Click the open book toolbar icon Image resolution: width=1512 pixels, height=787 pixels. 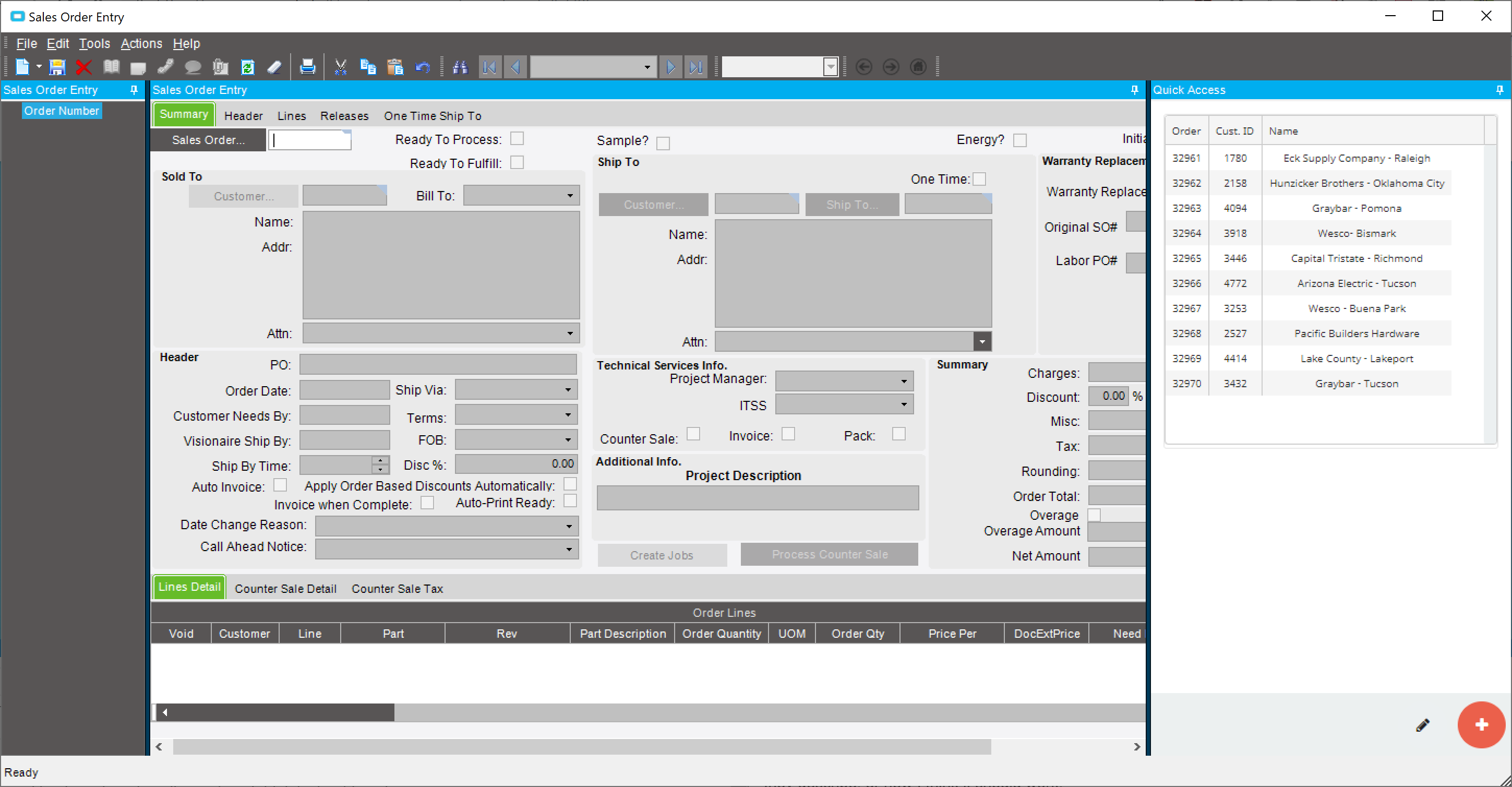coord(111,67)
